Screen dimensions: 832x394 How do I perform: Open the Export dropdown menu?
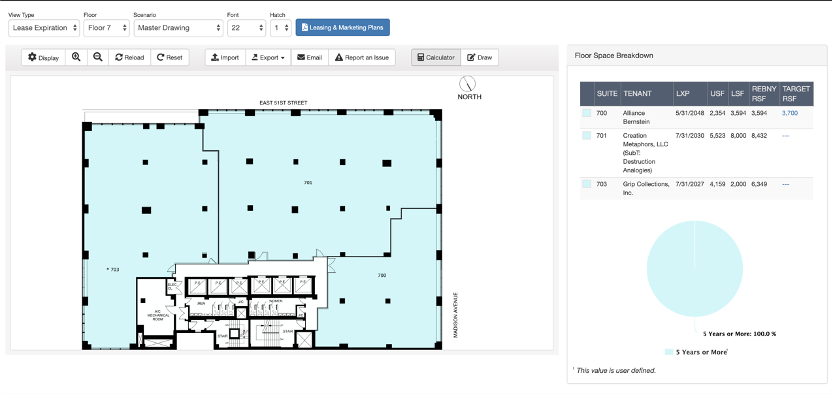268,57
